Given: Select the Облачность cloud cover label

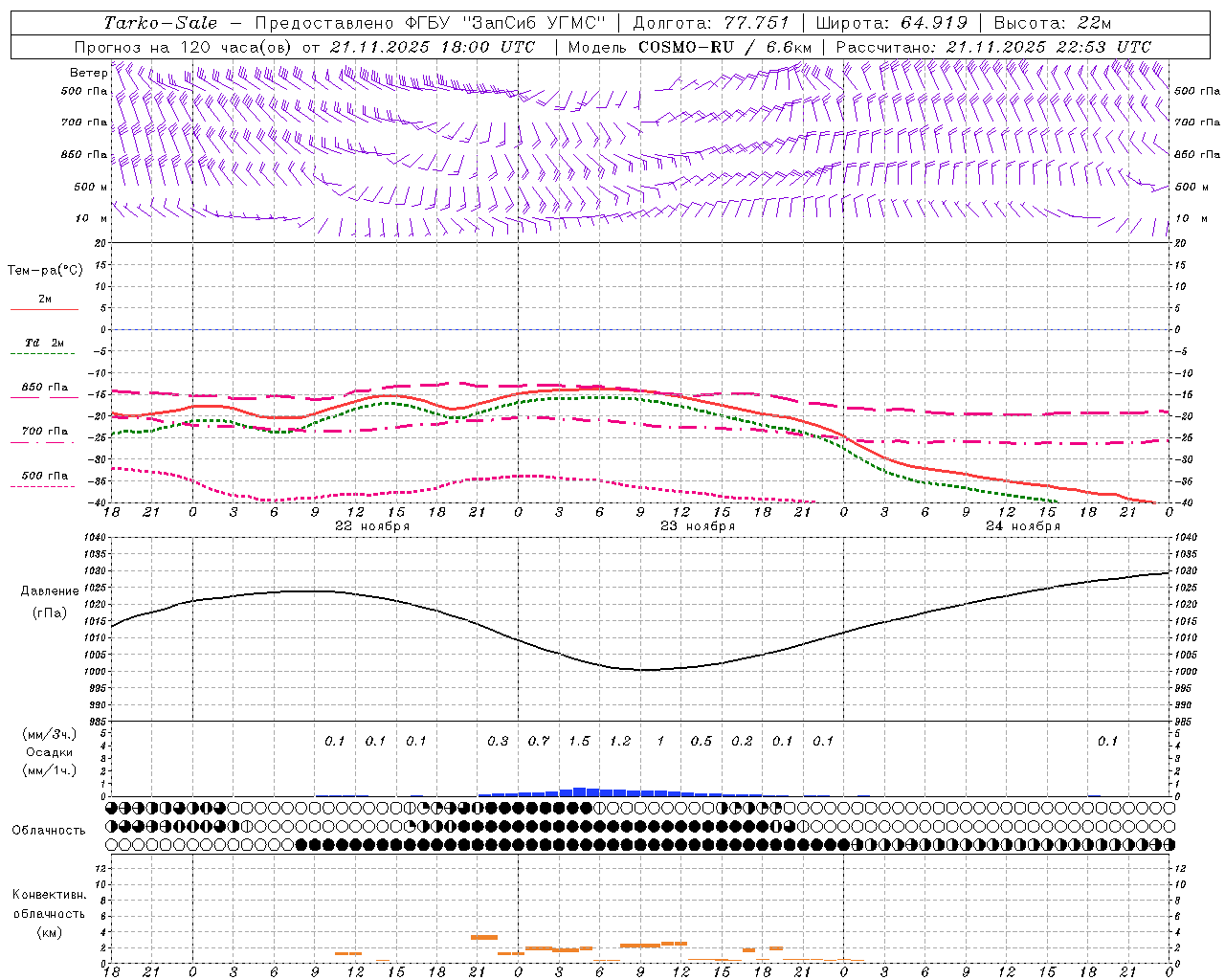Looking at the screenshot, I should (x=49, y=830).
